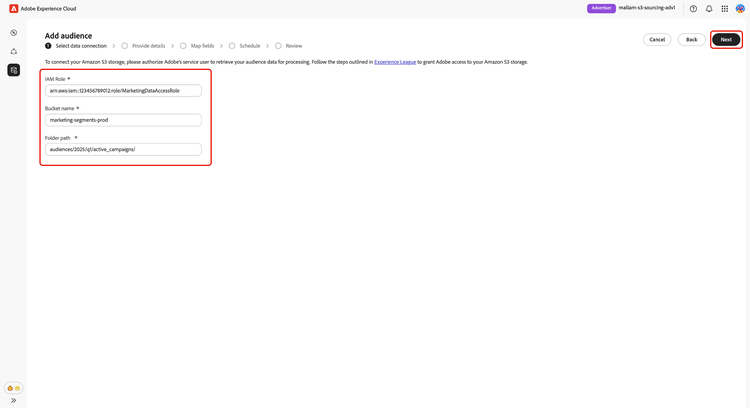Click the mallam-s3-sourcing-adv1 account name

647,8
